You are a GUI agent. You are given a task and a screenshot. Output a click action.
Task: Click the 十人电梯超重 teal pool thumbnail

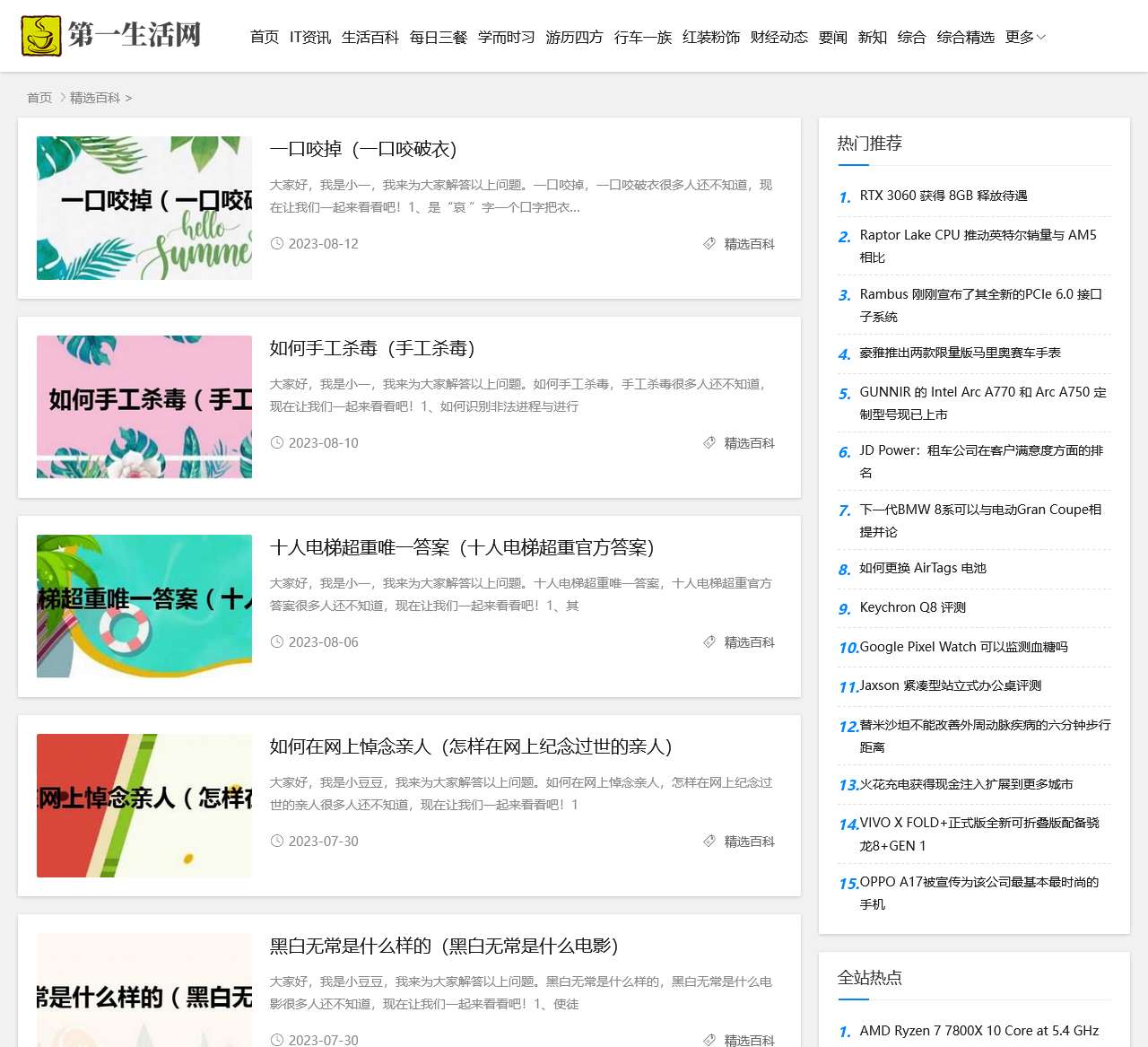pos(144,606)
